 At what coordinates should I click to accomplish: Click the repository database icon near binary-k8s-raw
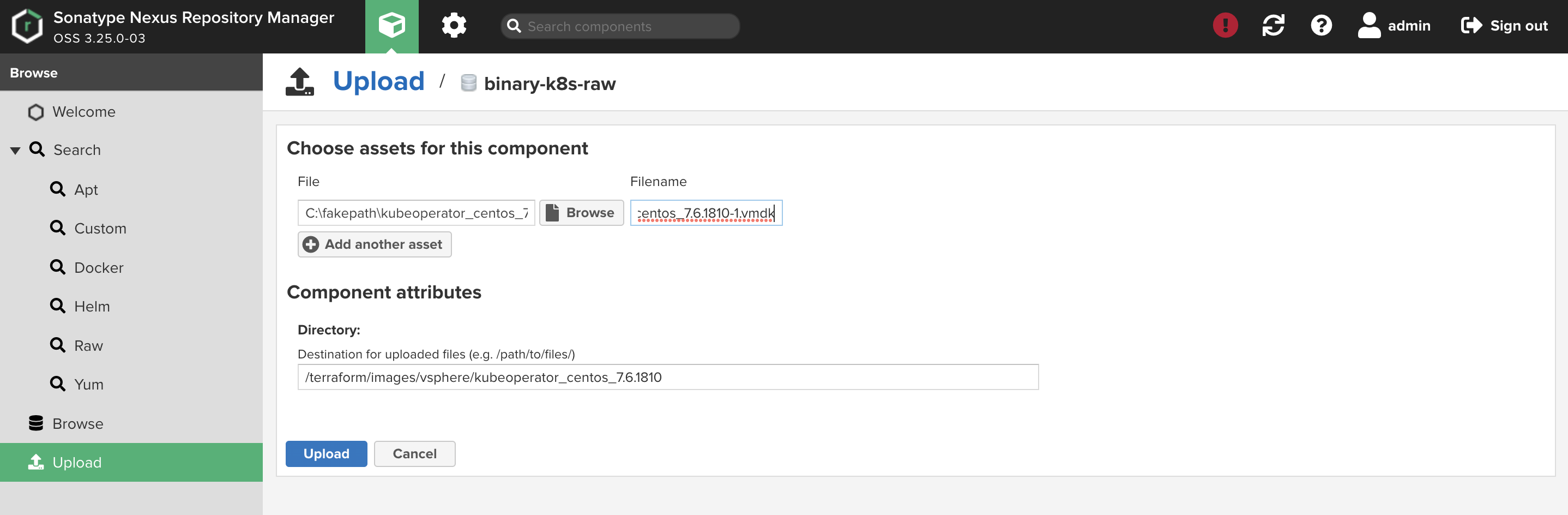[x=468, y=83]
